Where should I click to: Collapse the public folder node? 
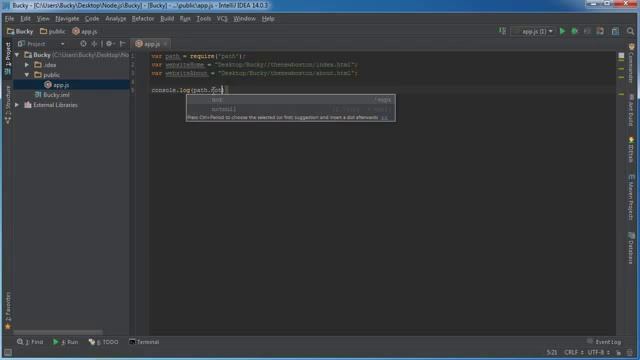point(27,75)
